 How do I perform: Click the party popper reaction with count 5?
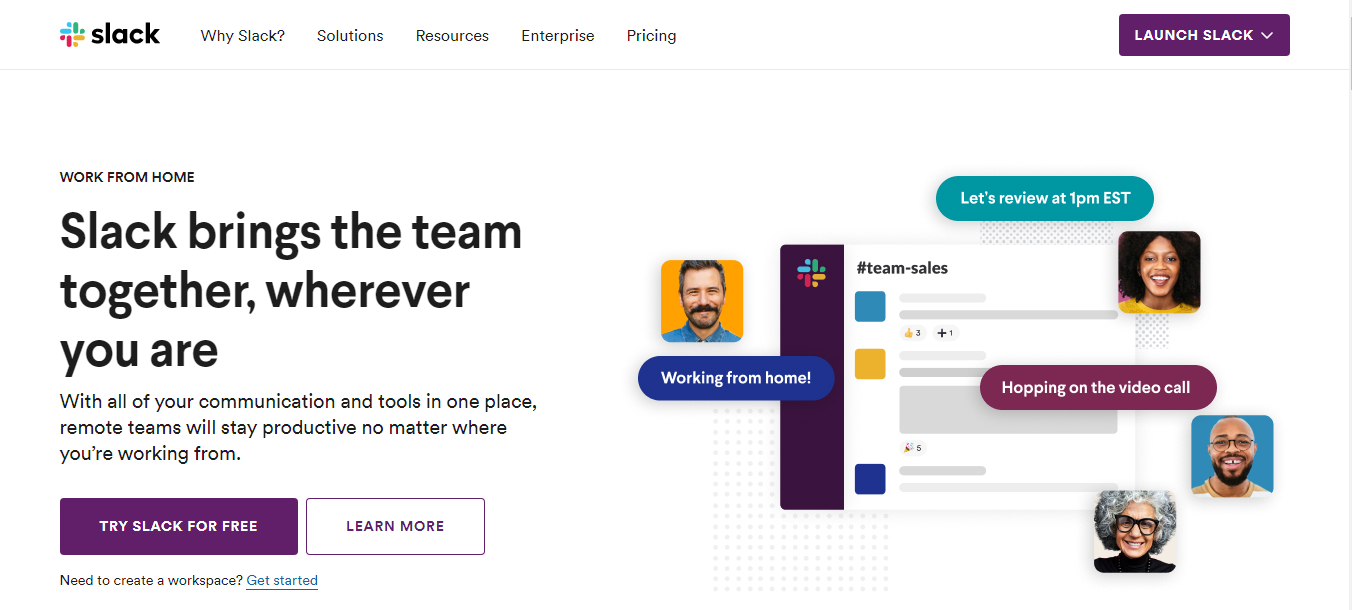[x=912, y=448]
